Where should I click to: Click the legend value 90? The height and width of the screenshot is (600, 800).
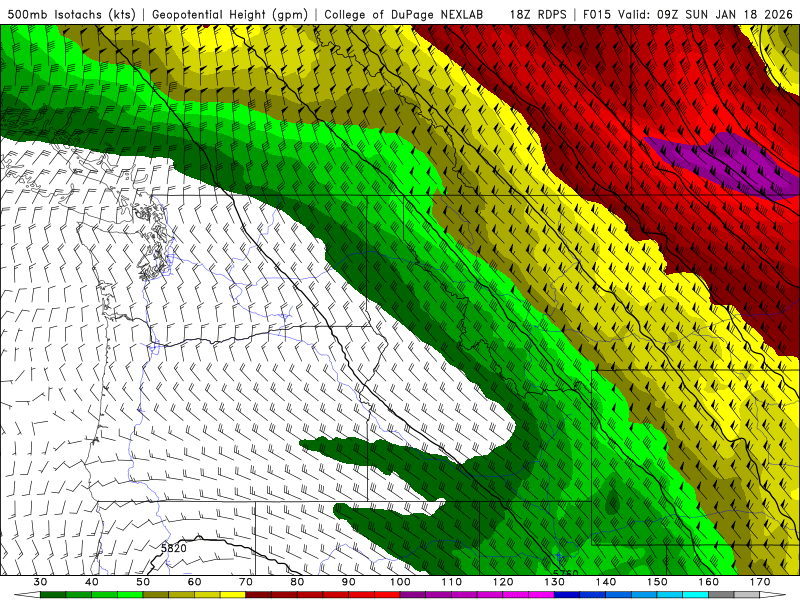point(349,582)
